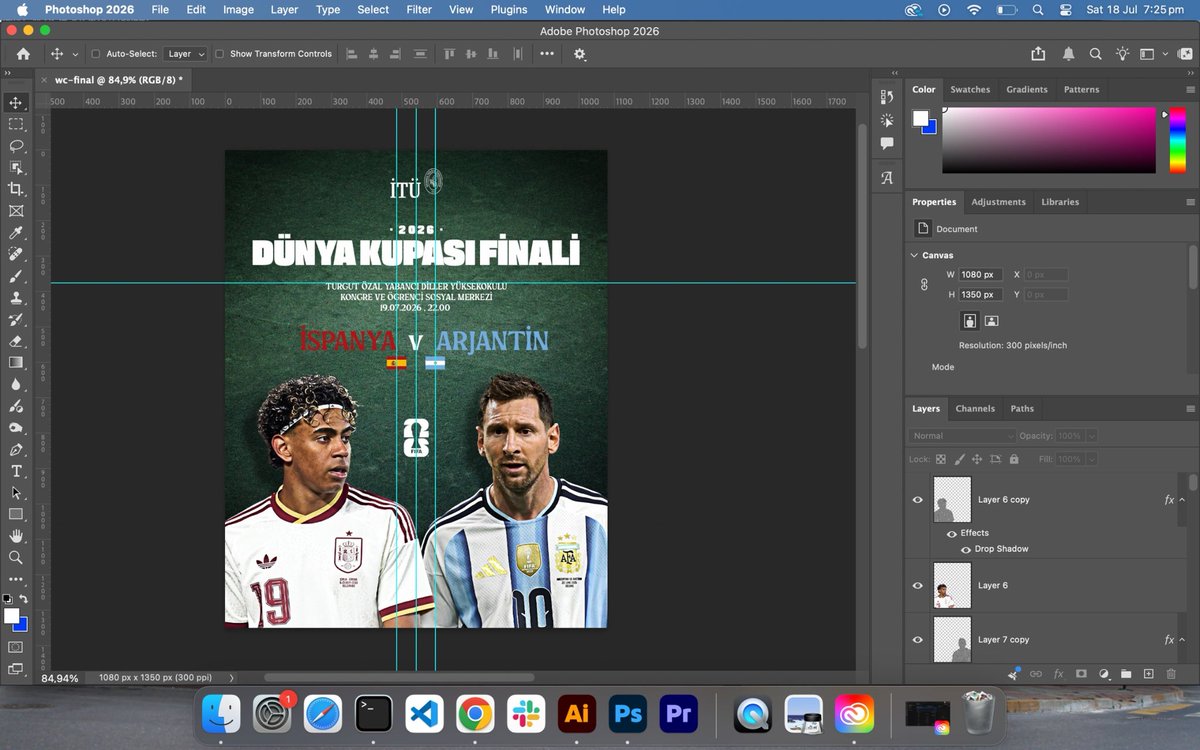The width and height of the screenshot is (1200, 750).
Task: Pick the Eyedropper tool
Action: point(16,232)
